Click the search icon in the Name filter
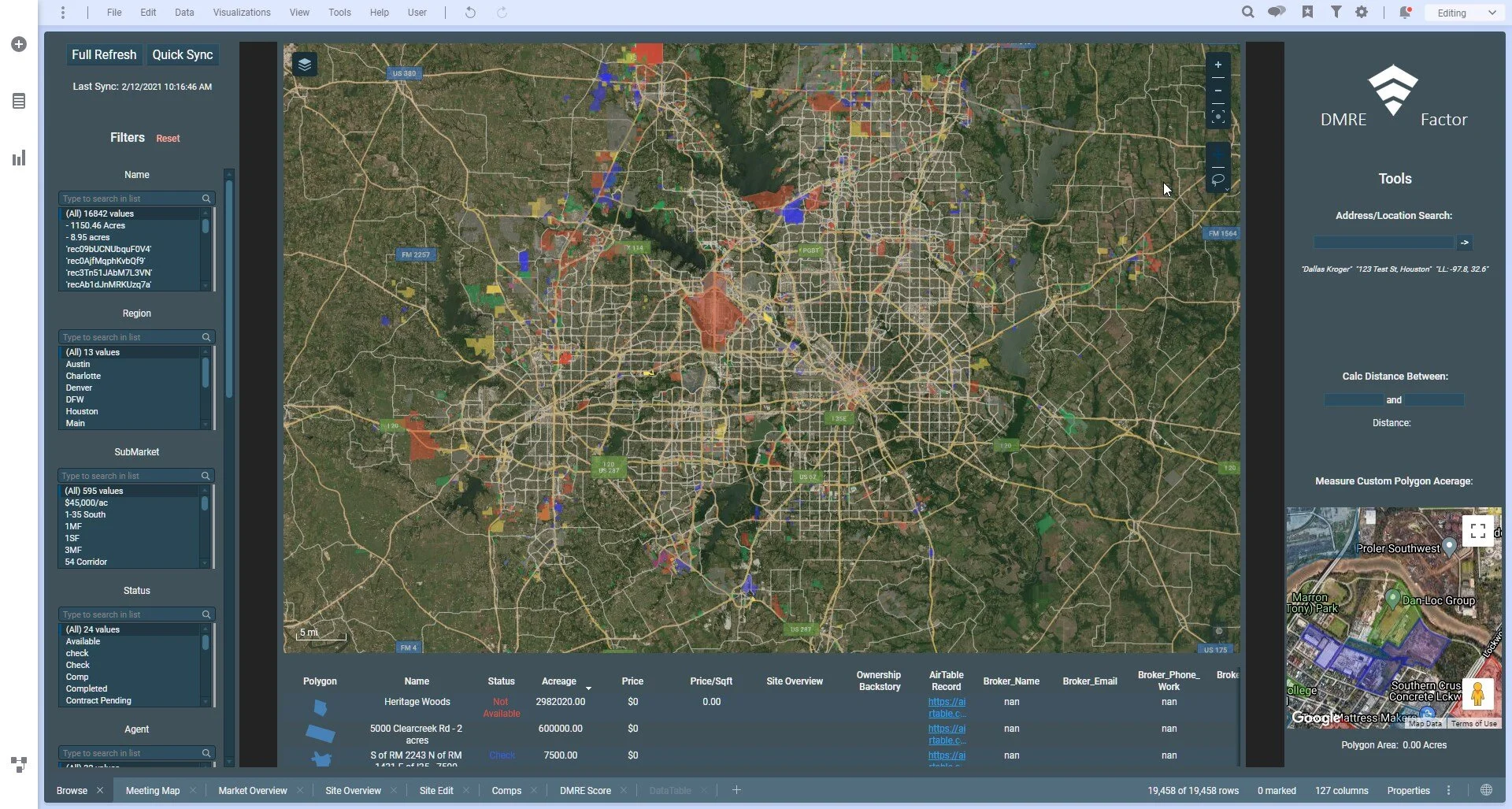Image resolution: width=1512 pixels, height=809 pixels. point(206,199)
